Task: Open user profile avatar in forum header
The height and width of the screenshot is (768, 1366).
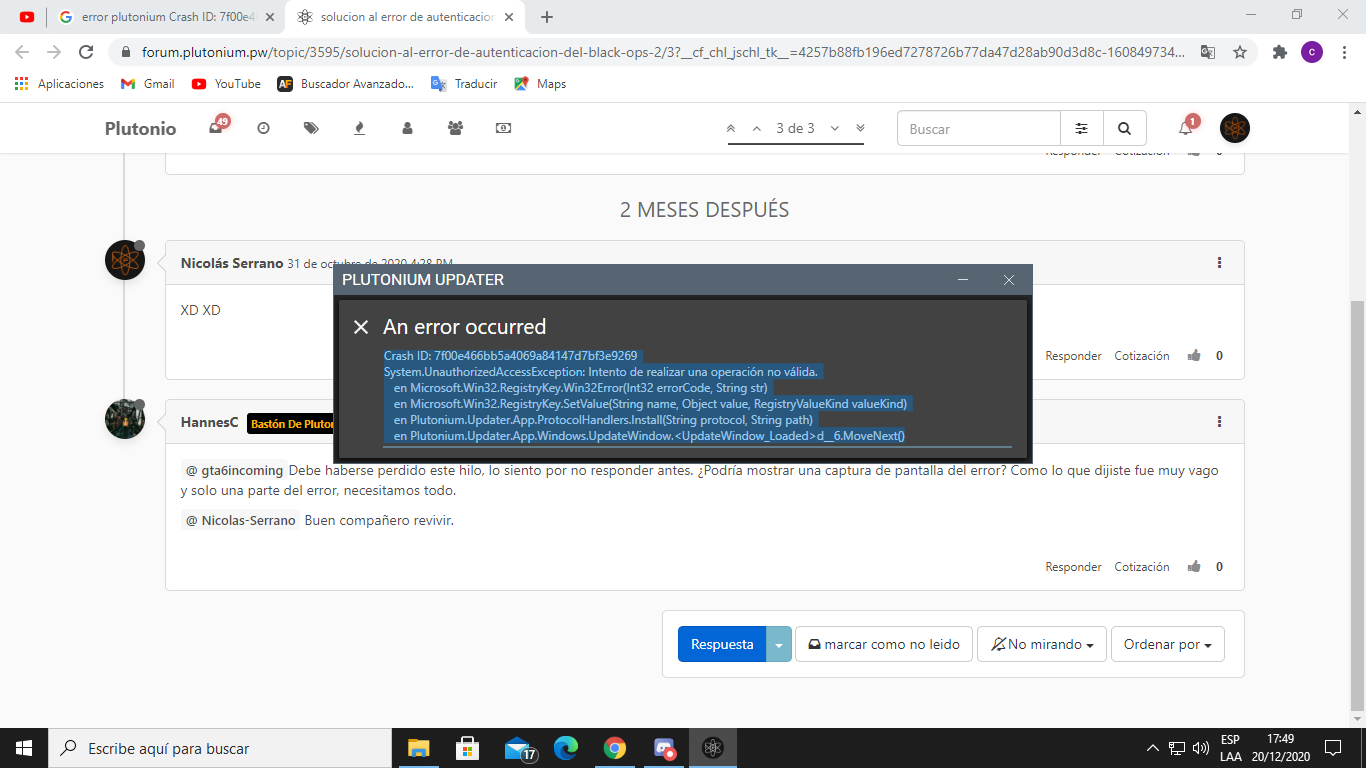Action: pos(1235,128)
